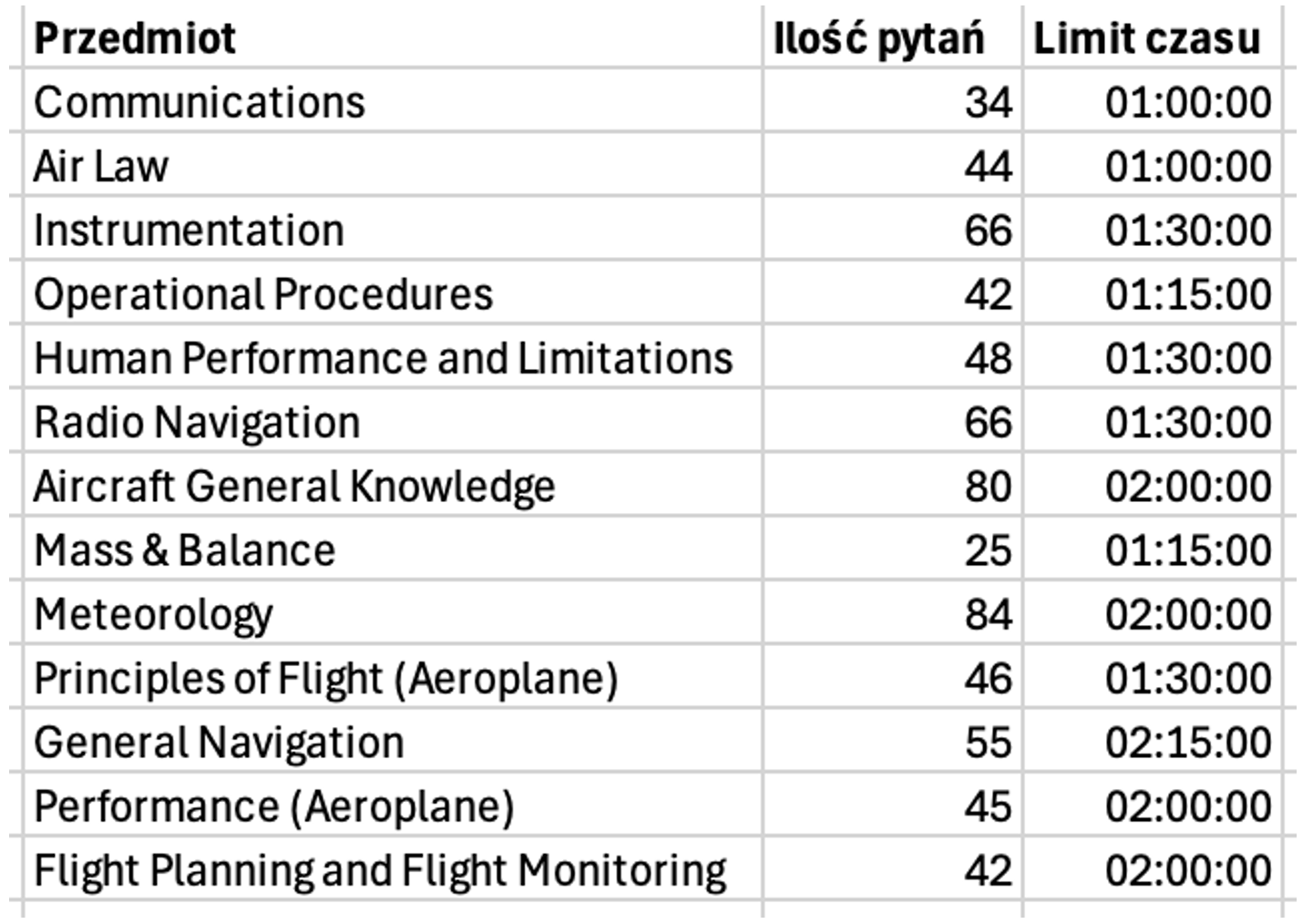Viewport: 1303px width, 924px height.
Task: Select Human Performance and Limitations cell
Action: tap(393, 356)
